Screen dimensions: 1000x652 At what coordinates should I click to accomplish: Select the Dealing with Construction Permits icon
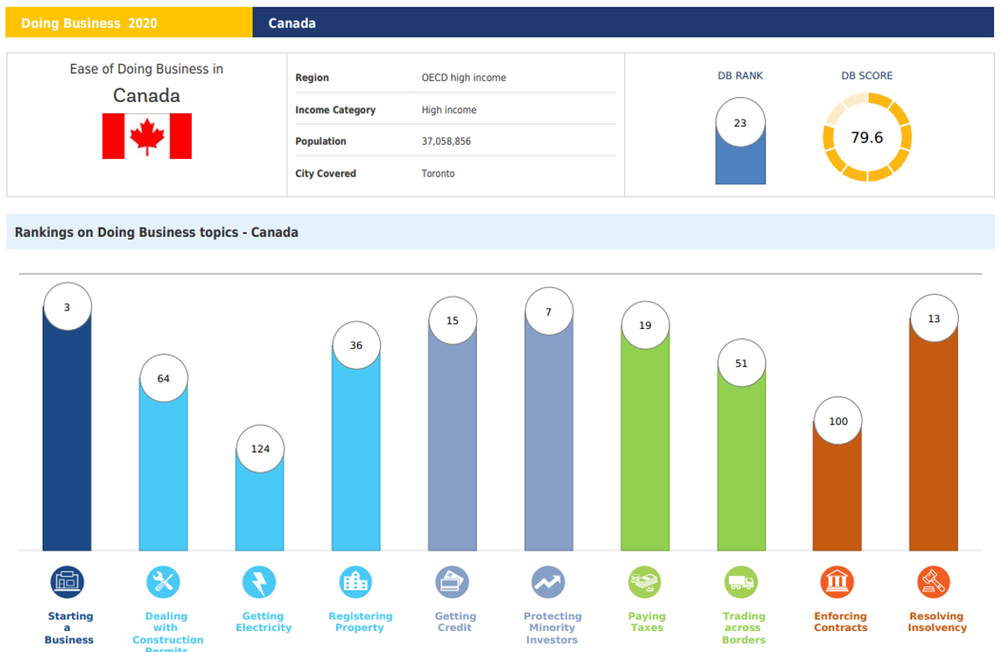point(163,581)
